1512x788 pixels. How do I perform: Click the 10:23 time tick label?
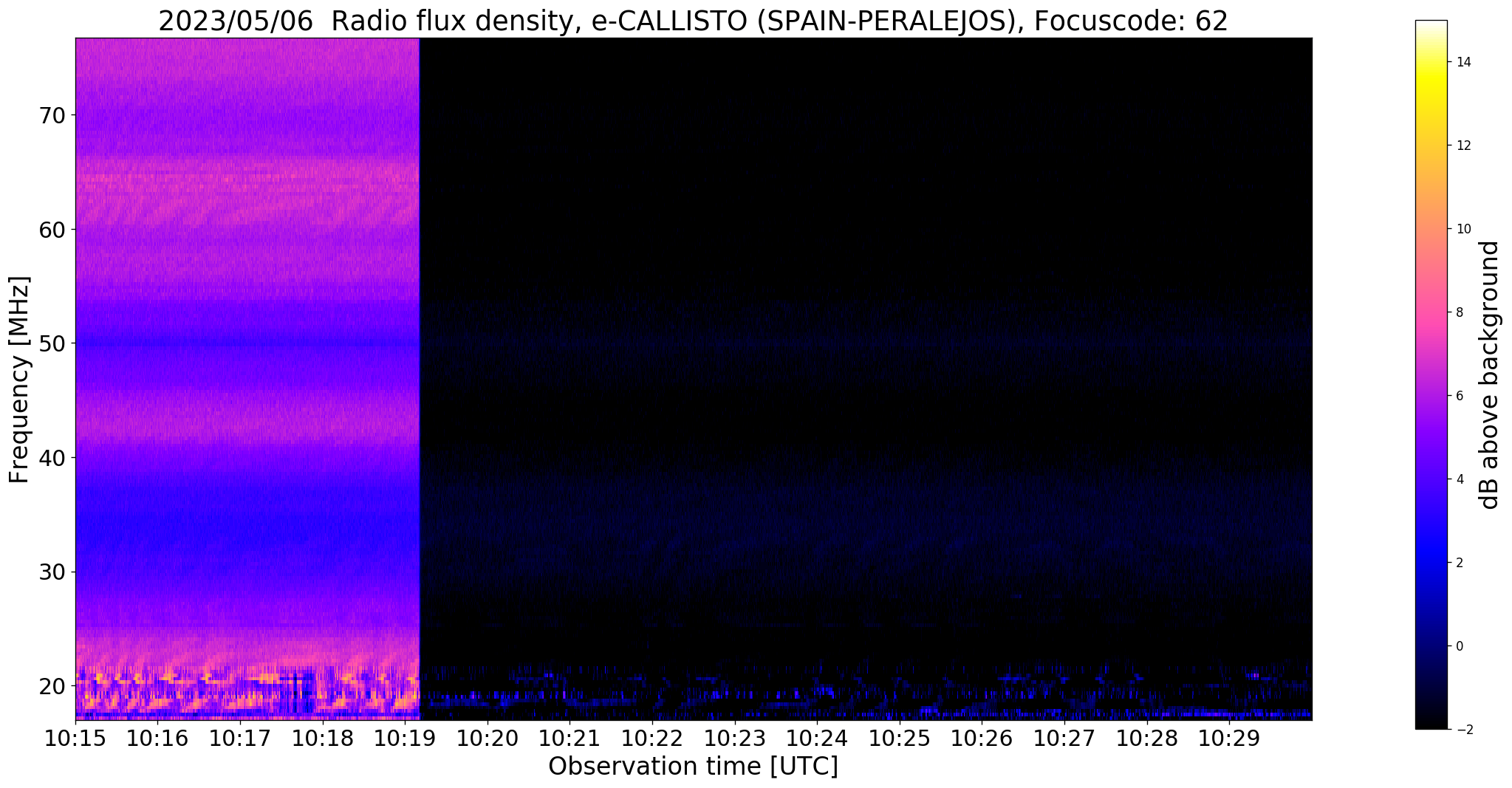pos(734,738)
